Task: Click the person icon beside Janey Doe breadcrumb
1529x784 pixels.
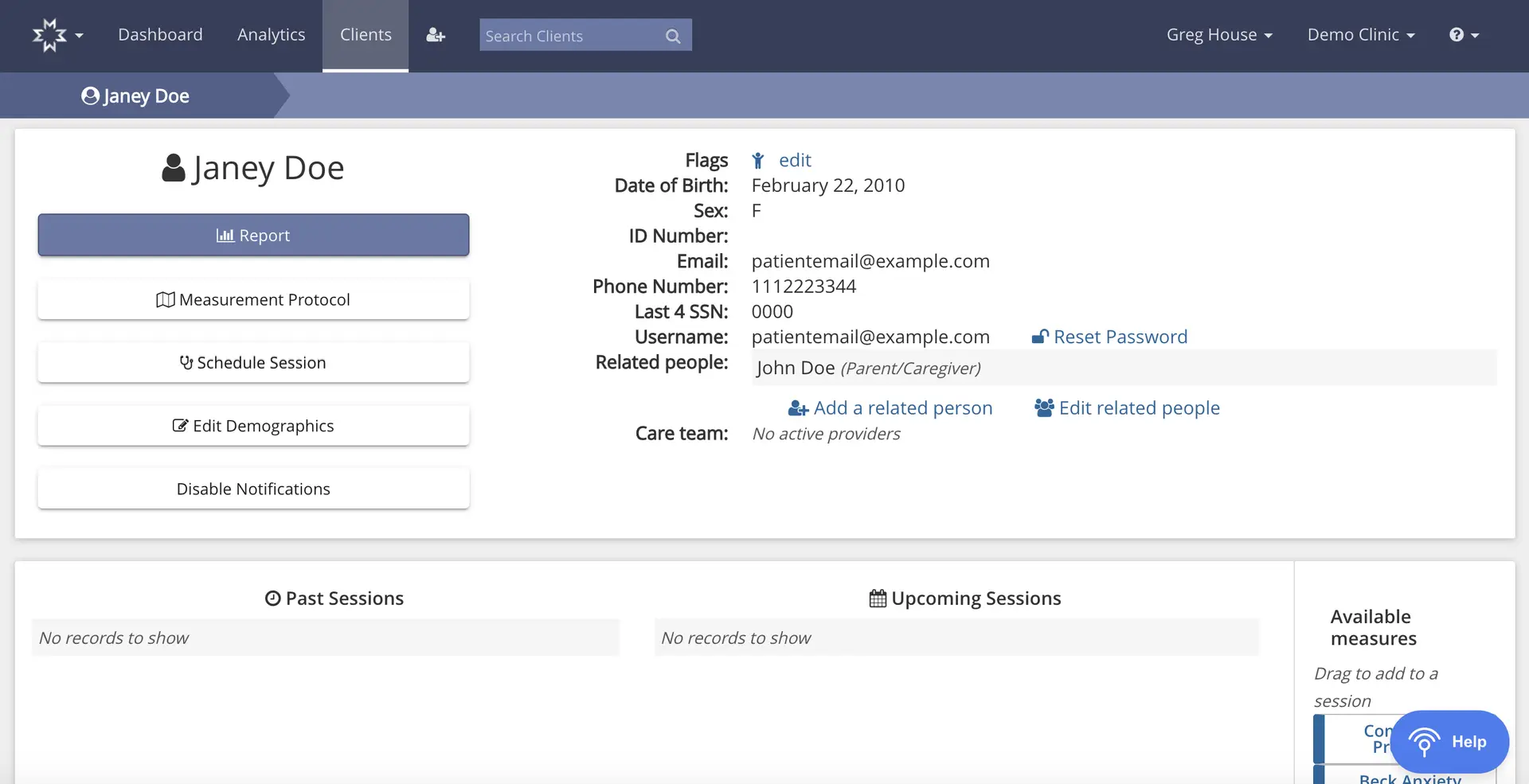Action: tap(90, 96)
